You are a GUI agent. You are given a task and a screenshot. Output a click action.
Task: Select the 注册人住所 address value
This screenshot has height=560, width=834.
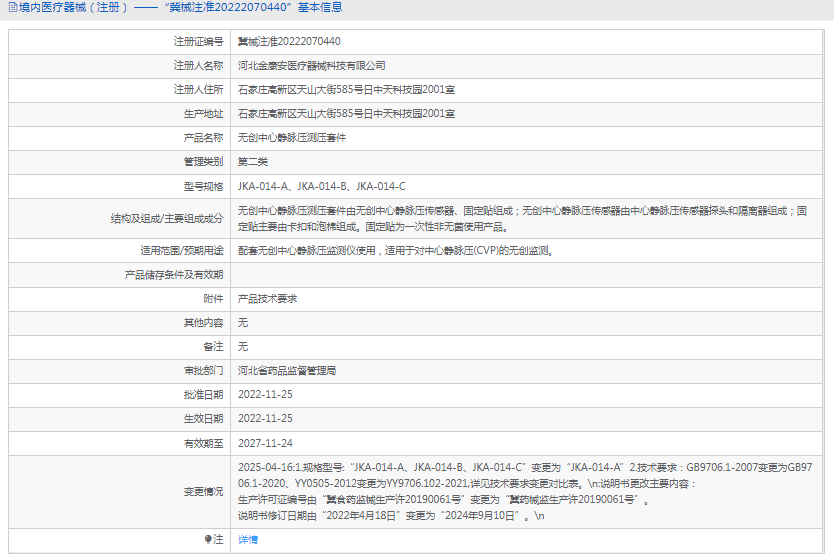click(346, 90)
